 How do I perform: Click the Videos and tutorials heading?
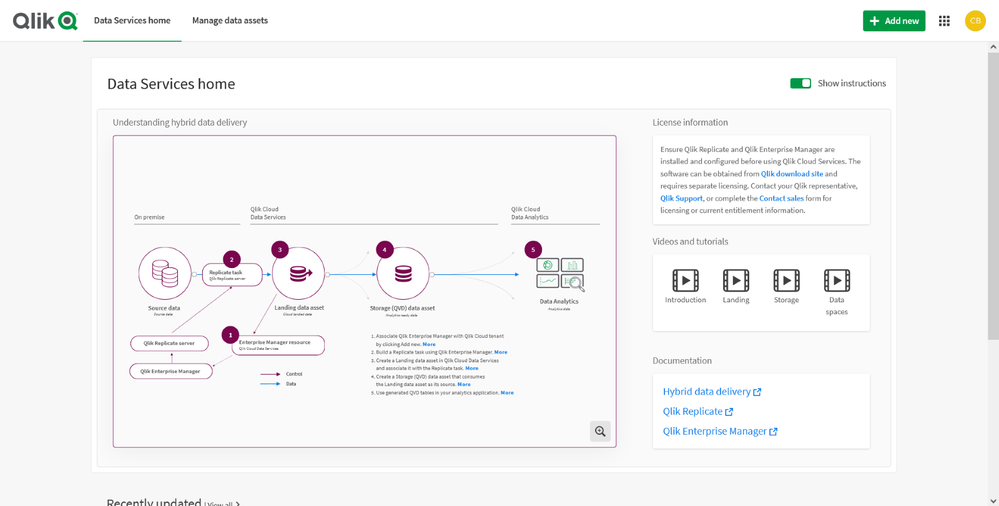(x=690, y=242)
